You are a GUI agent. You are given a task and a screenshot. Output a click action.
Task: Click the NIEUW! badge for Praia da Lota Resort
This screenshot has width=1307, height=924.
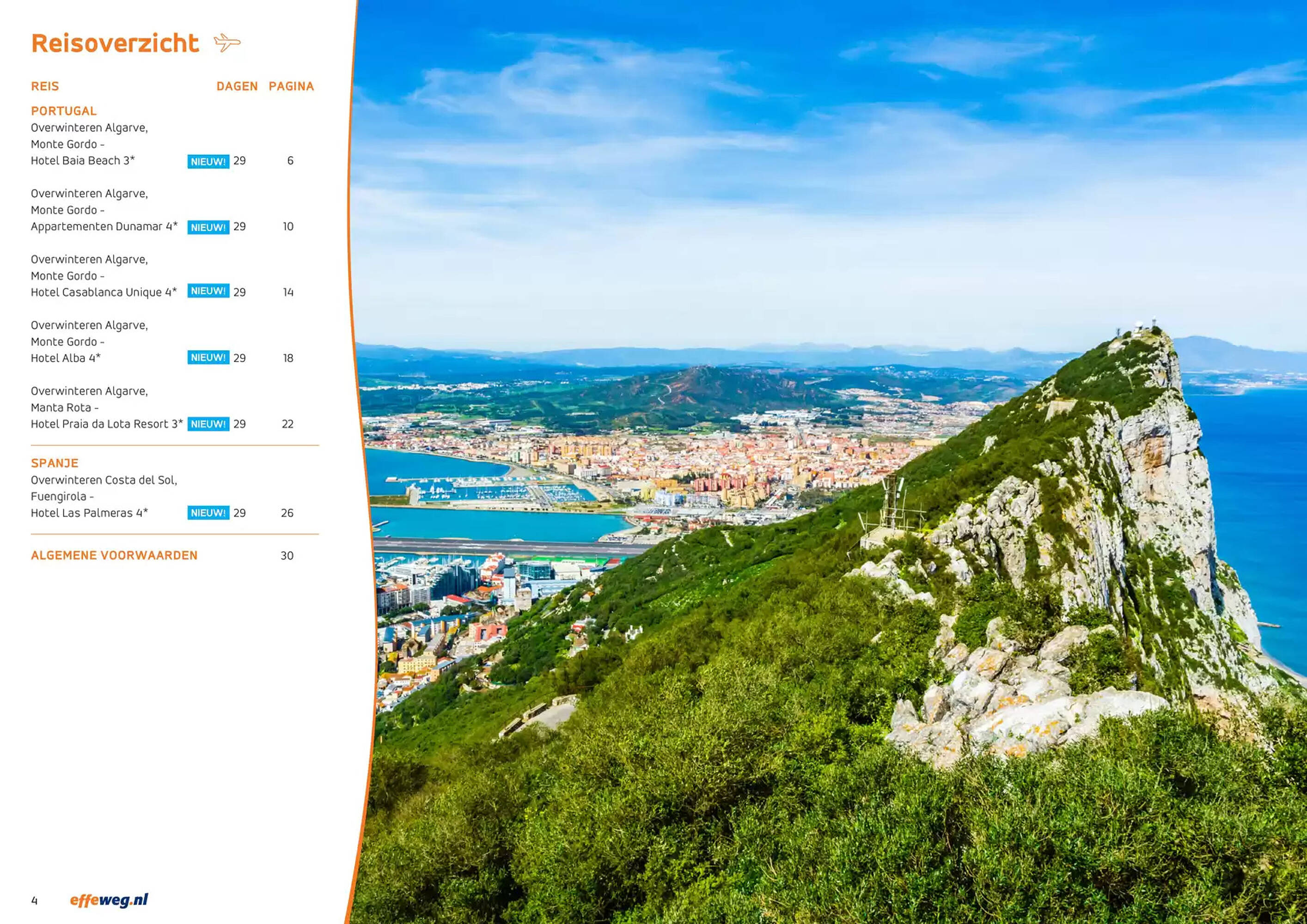tap(208, 424)
